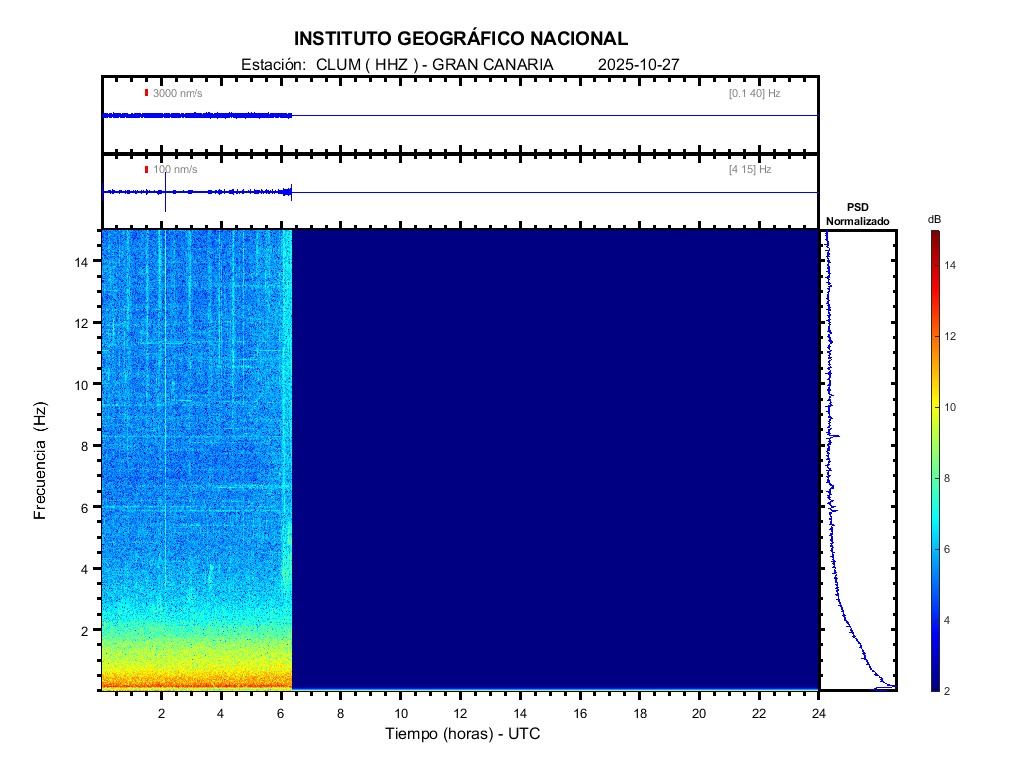The height and width of the screenshot is (768, 1024).
Task: Click the 24 hour tick label on time axis
Action: (x=818, y=713)
